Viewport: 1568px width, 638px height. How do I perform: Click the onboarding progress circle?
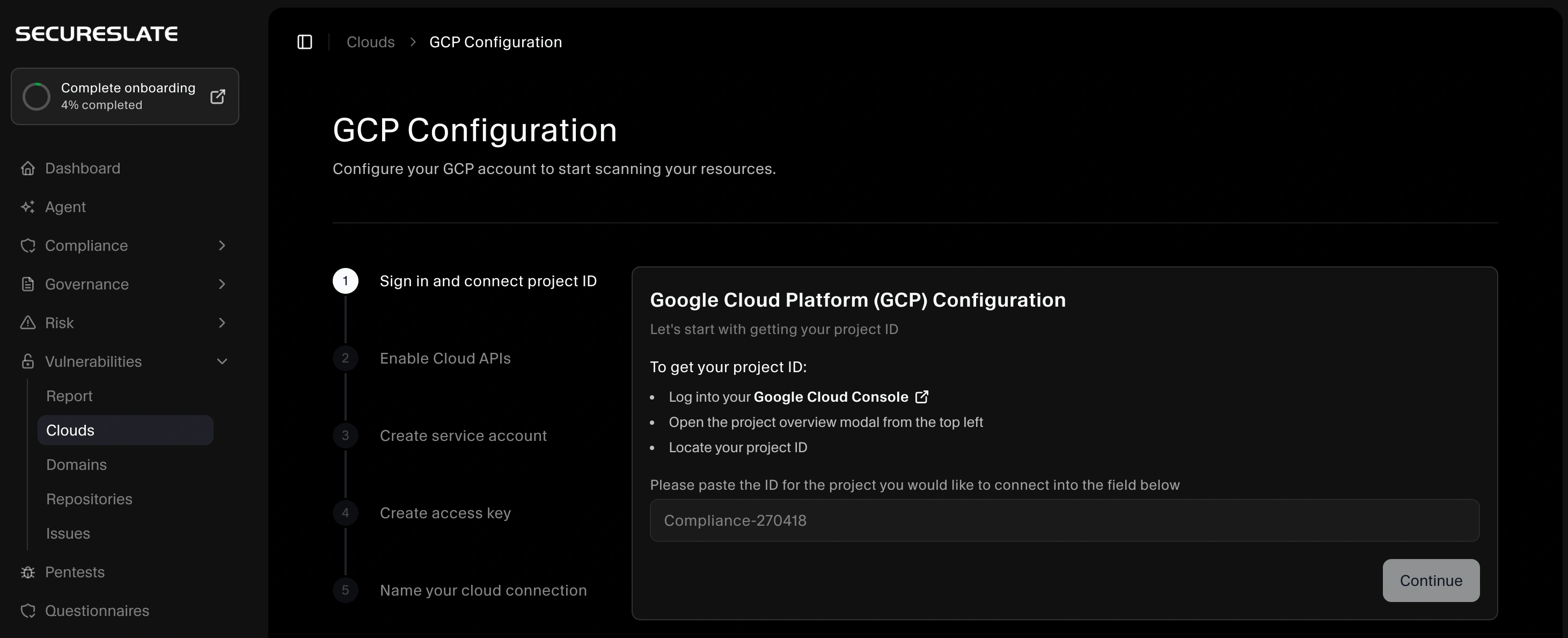pyautogui.click(x=36, y=96)
